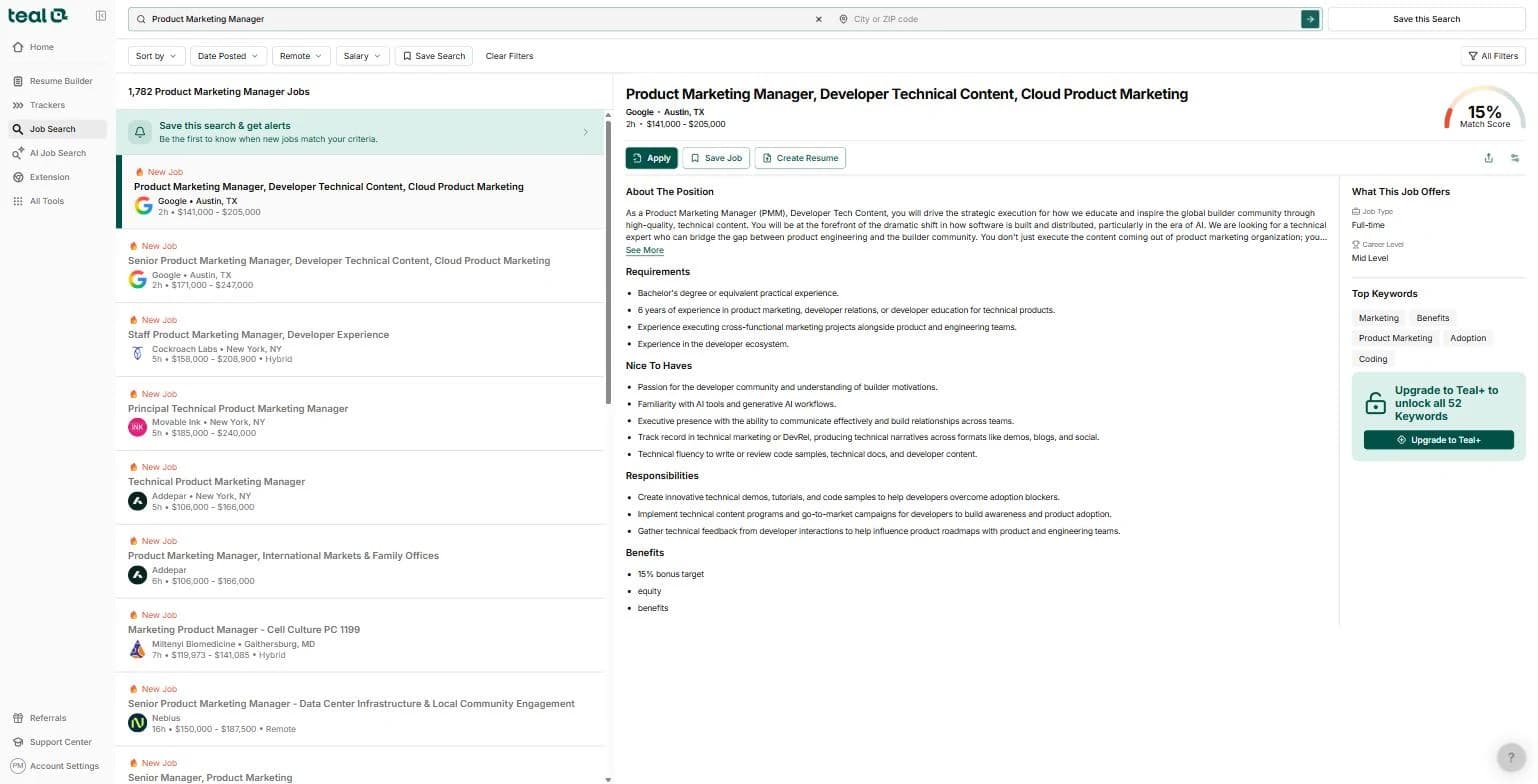
Task: Open the Technical Product Marketing Manager Addepar job
Action: pyautogui.click(x=360, y=489)
